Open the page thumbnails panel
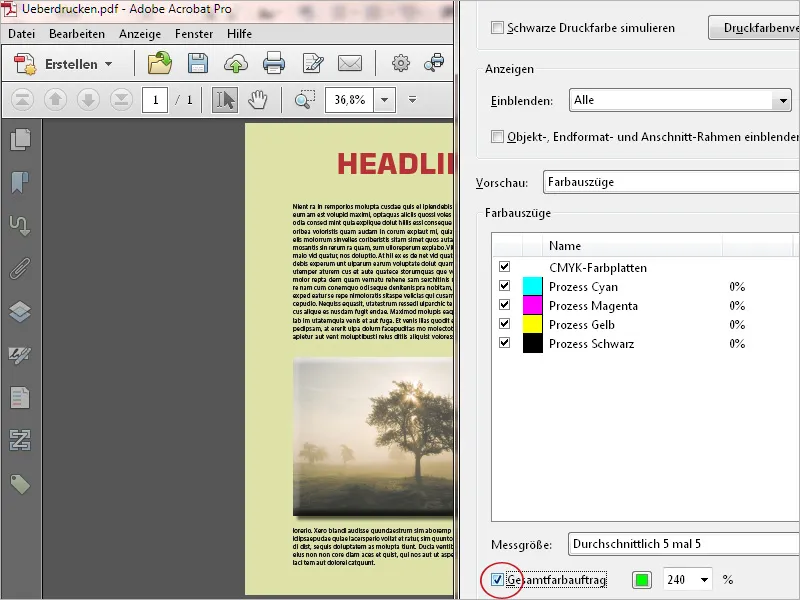Screen dimensions: 800x600 (x=20, y=140)
